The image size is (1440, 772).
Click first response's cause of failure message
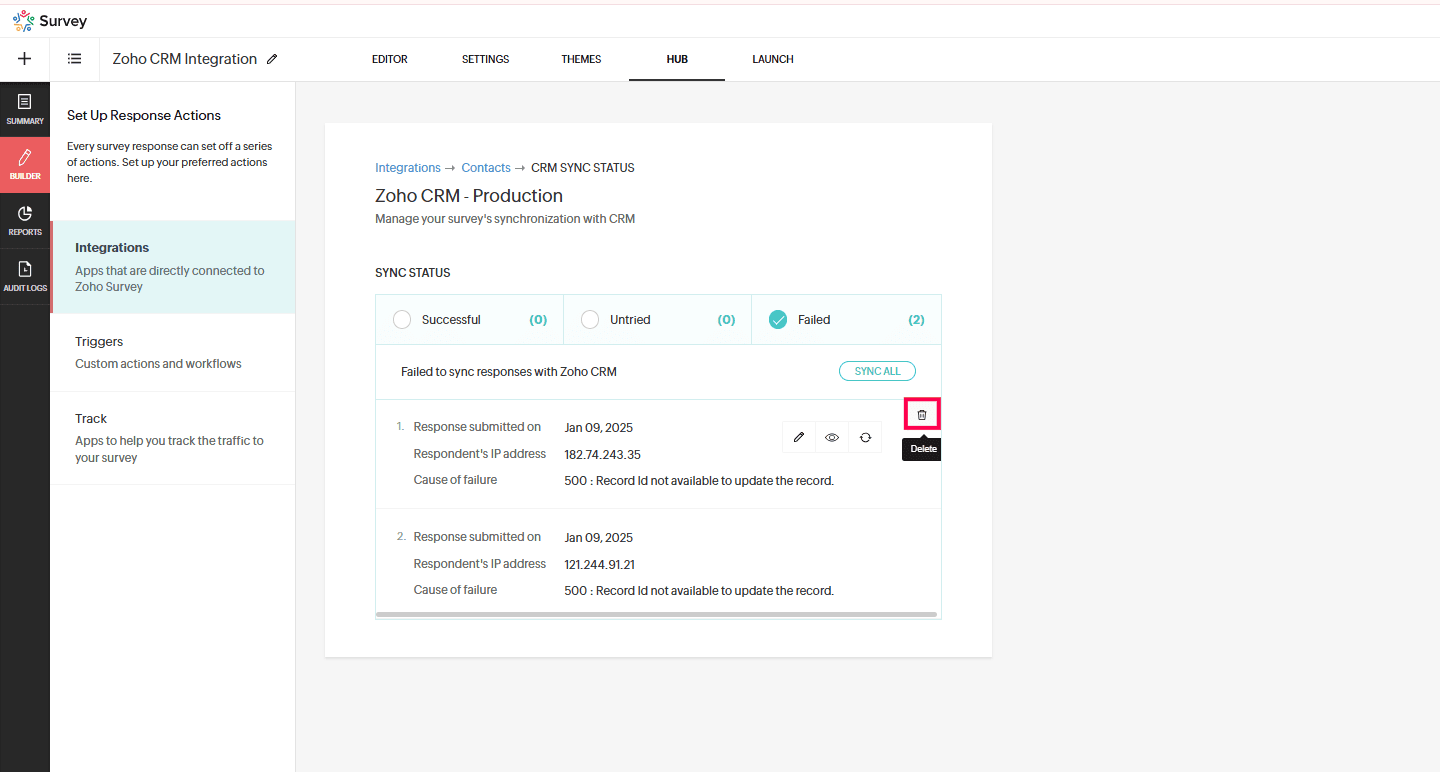[x=699, y=481]
